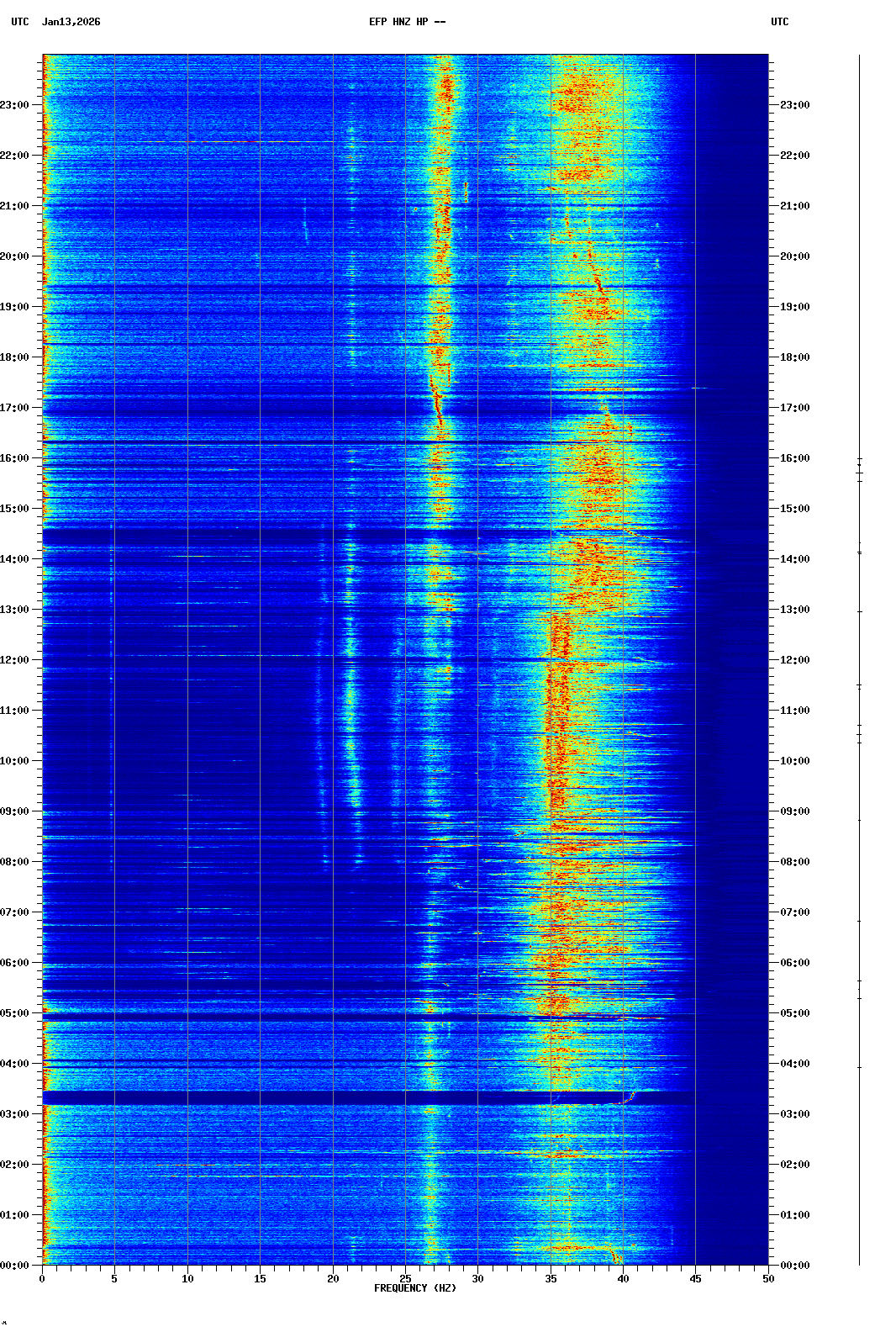Select the 00:00 label on right time axis
Viewport: 896px width, 1332px height.
[794, 1266]
